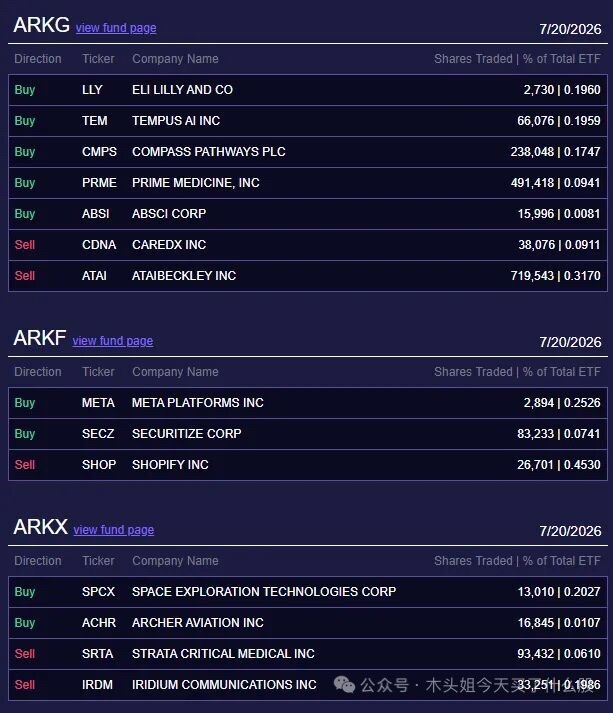The image size is (613, 713).
Task: Select ARCHER AVIATION INC row
Action: pyautogui.click(x=308, y=623)
